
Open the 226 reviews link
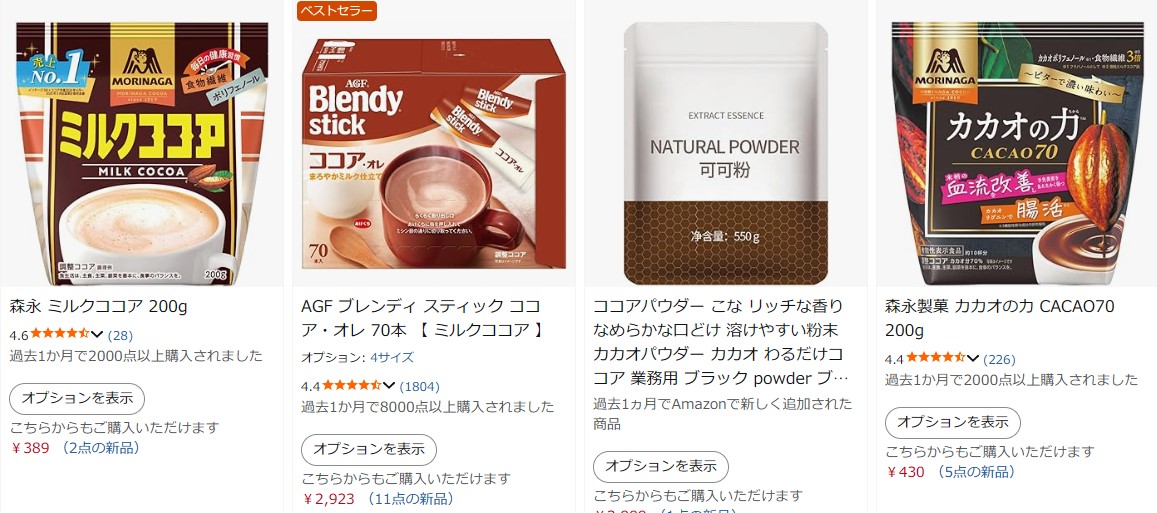(x=999, y=359)
